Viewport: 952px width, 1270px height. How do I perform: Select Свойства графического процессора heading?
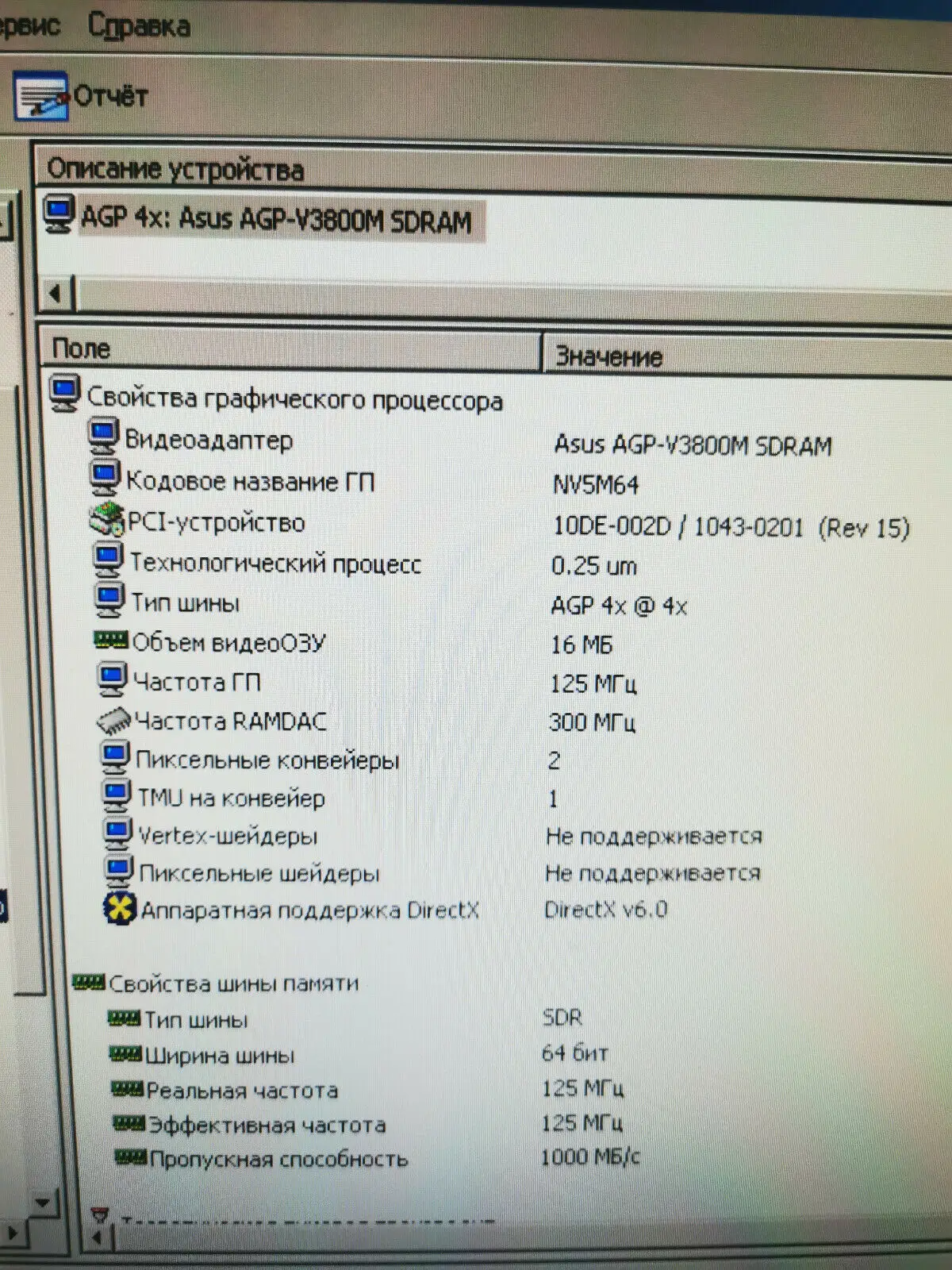(294, 398)
